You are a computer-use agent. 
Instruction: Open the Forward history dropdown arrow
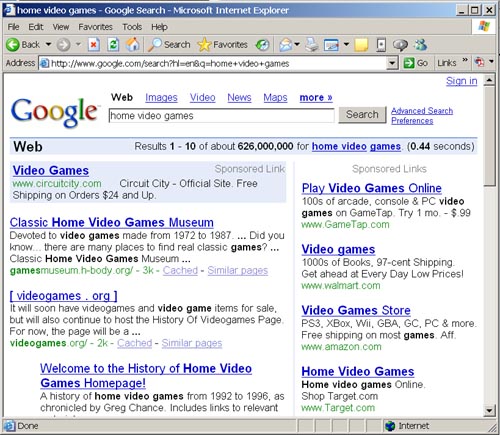(x=78, y=44)
